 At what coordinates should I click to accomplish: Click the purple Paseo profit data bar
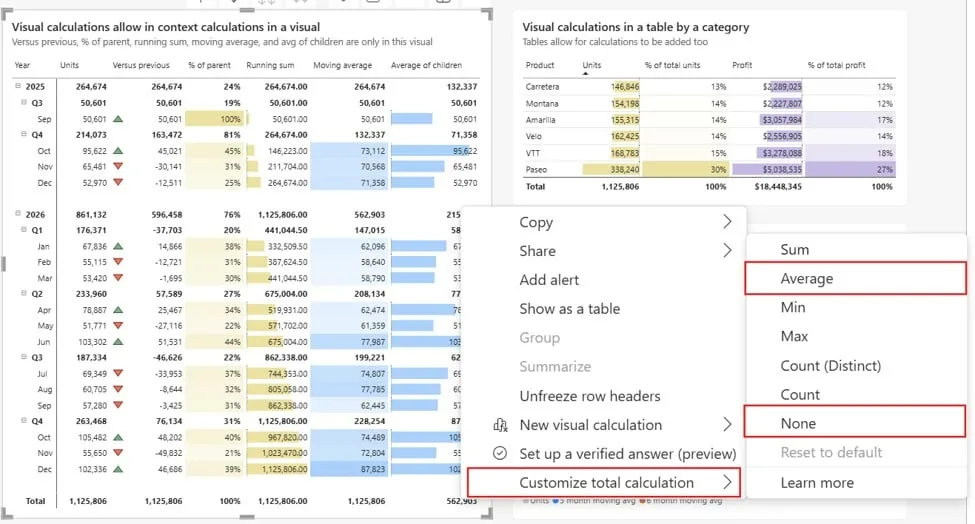click(767, 169)
